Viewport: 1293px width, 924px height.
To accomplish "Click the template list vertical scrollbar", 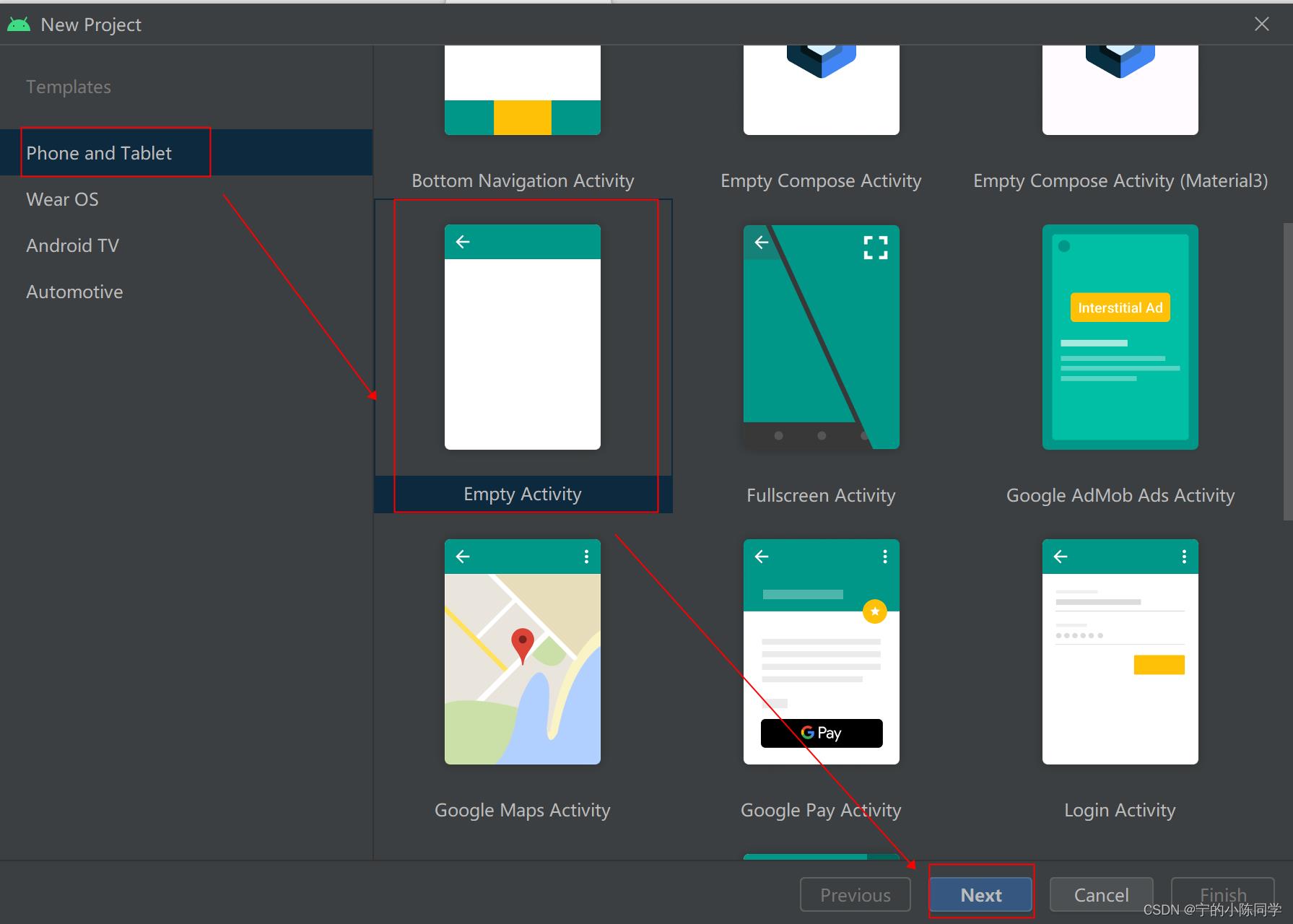I will (1288, 371).
